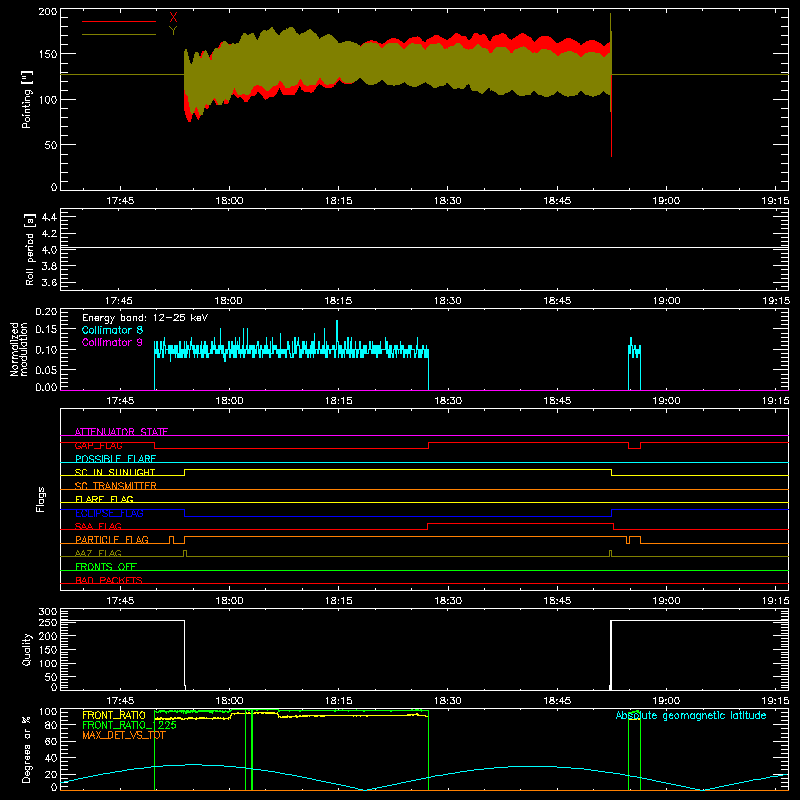Click the "Degrees or %" axis title

pyautogui.click(x=27, y=749)
